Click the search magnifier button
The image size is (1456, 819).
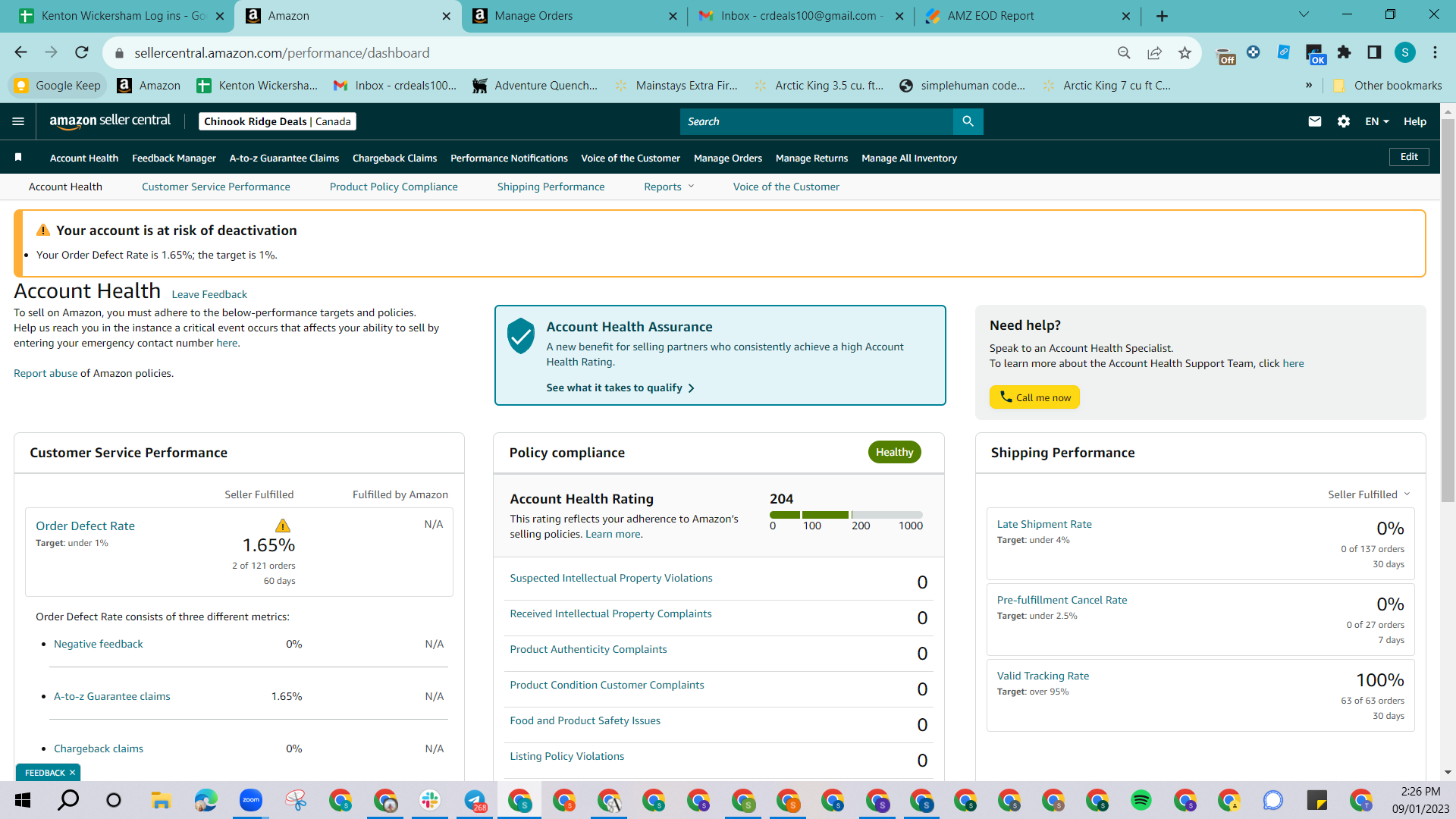pyautogui.click(x=968, y=121)
